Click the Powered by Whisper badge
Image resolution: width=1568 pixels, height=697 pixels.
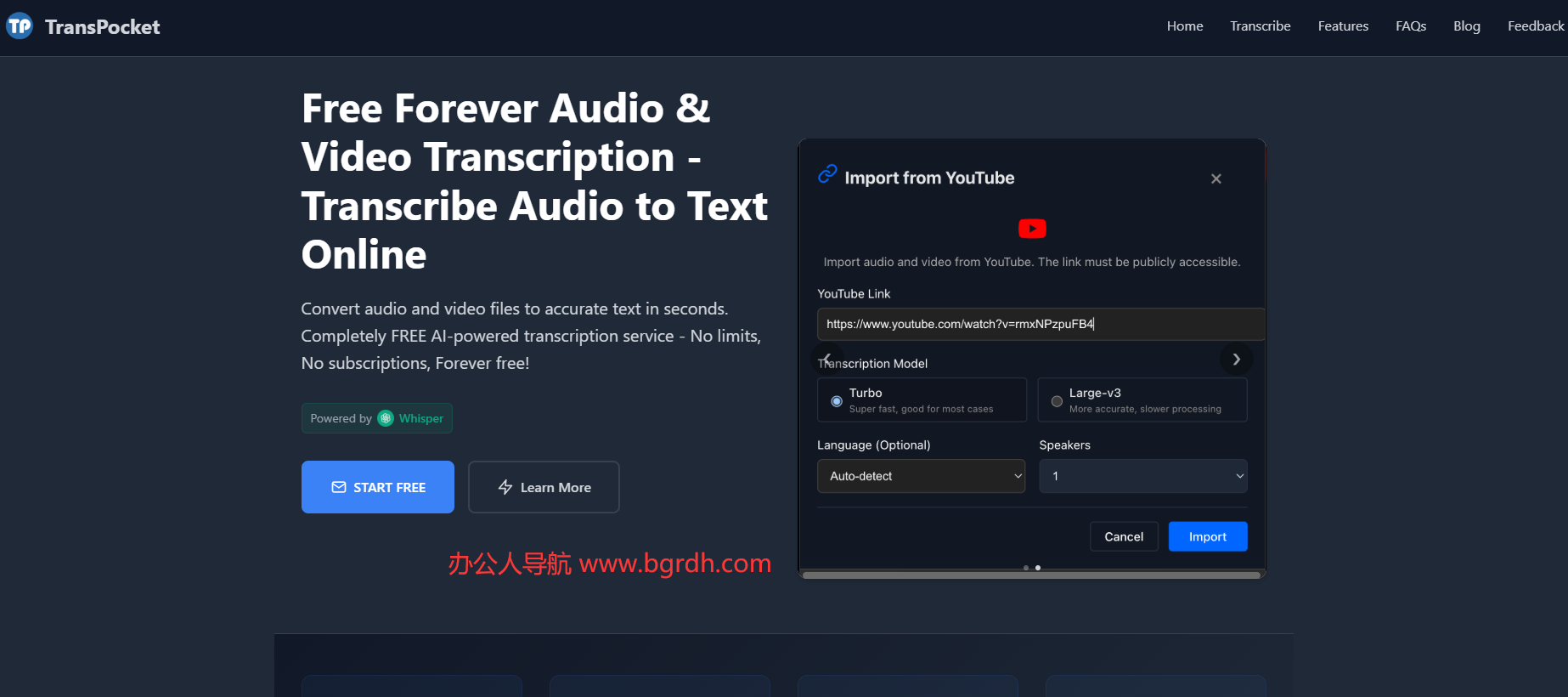377,418
